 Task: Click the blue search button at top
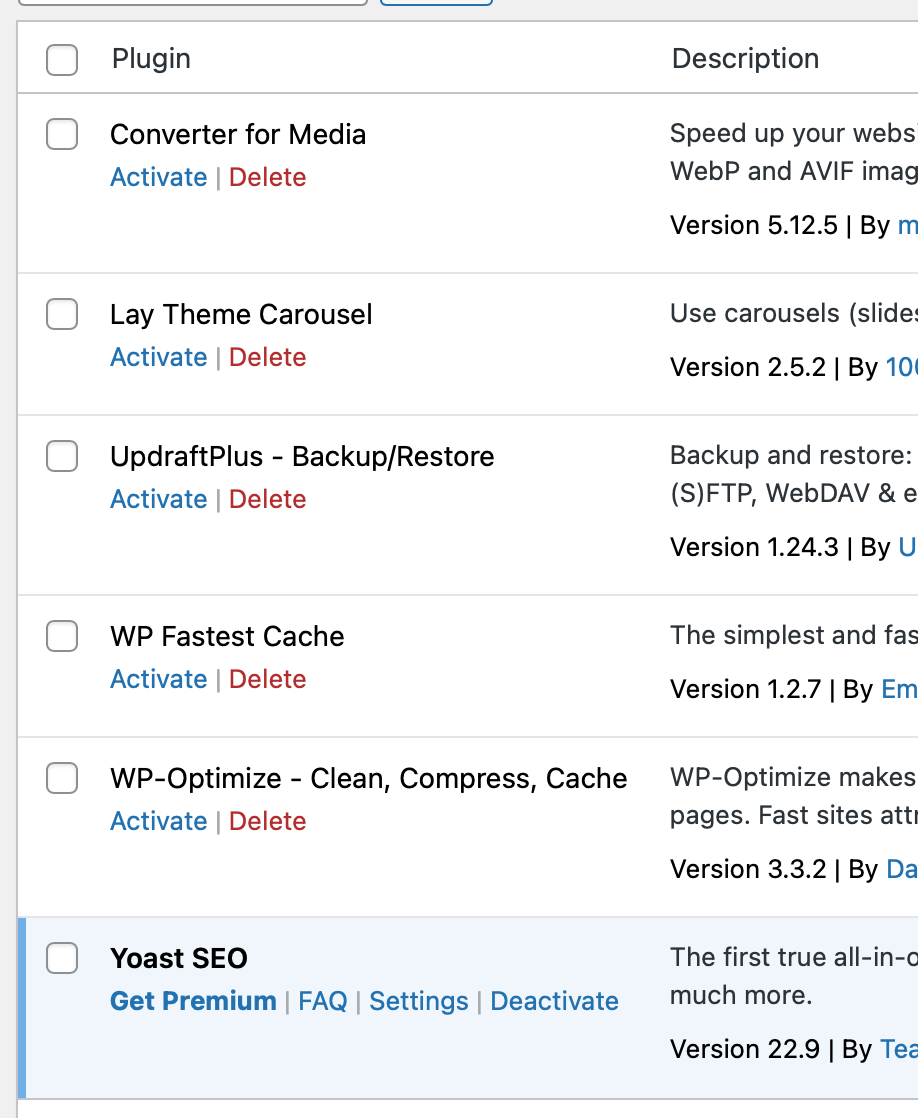(435, 2)
